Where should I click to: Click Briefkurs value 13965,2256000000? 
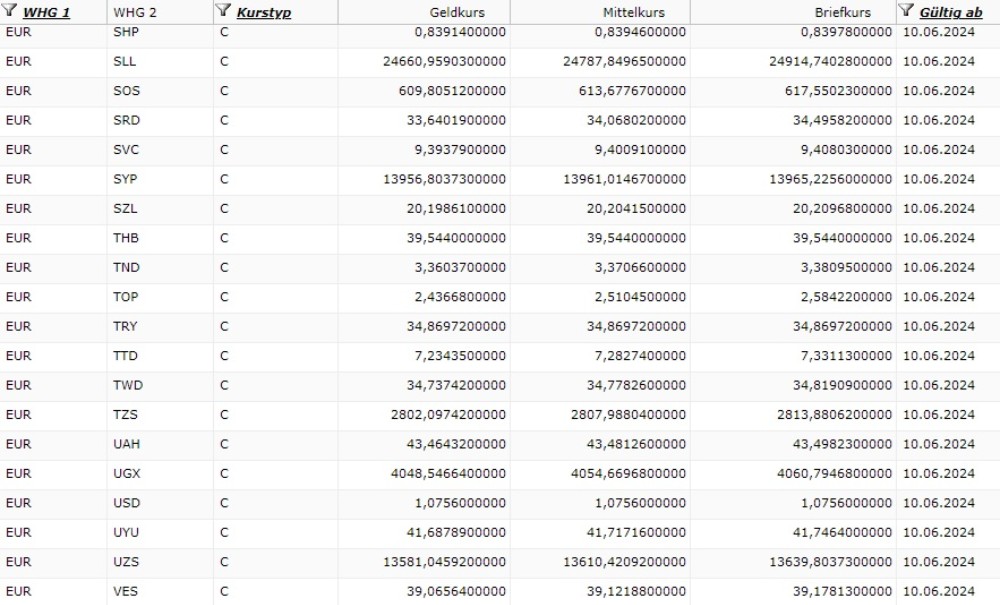point(830,179)
